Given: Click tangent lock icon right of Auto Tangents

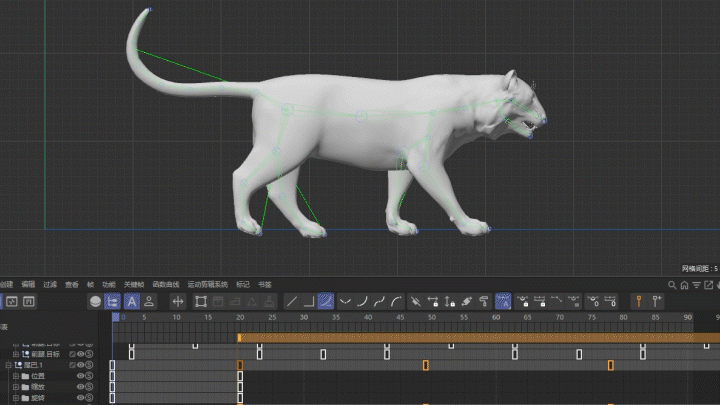Looking at the screenshot, I should click(x=523, y=302).
